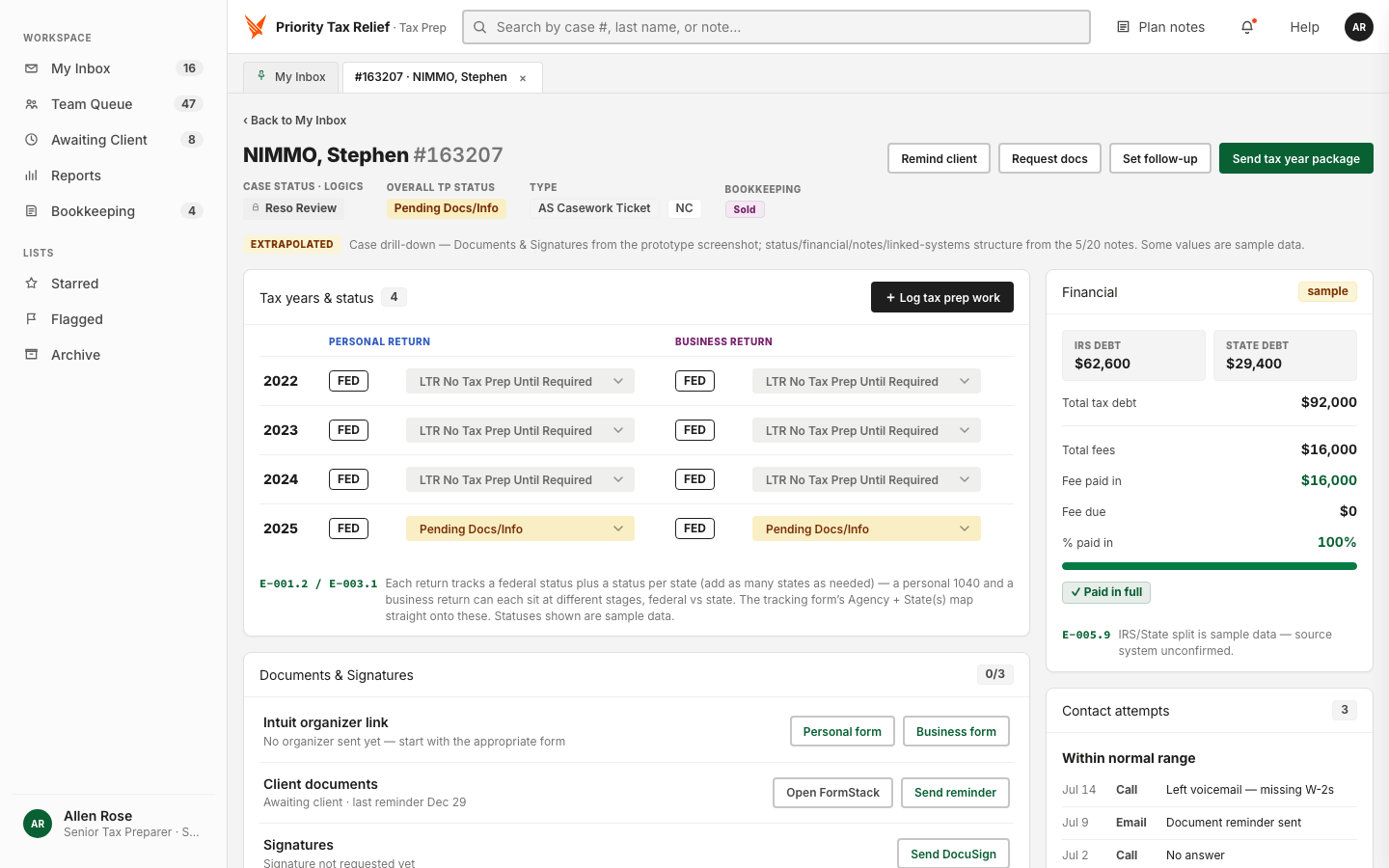The height and width of the screenshot is (868, 1389).
Task: Click Set follow-up button
Action: point(1159,158)
